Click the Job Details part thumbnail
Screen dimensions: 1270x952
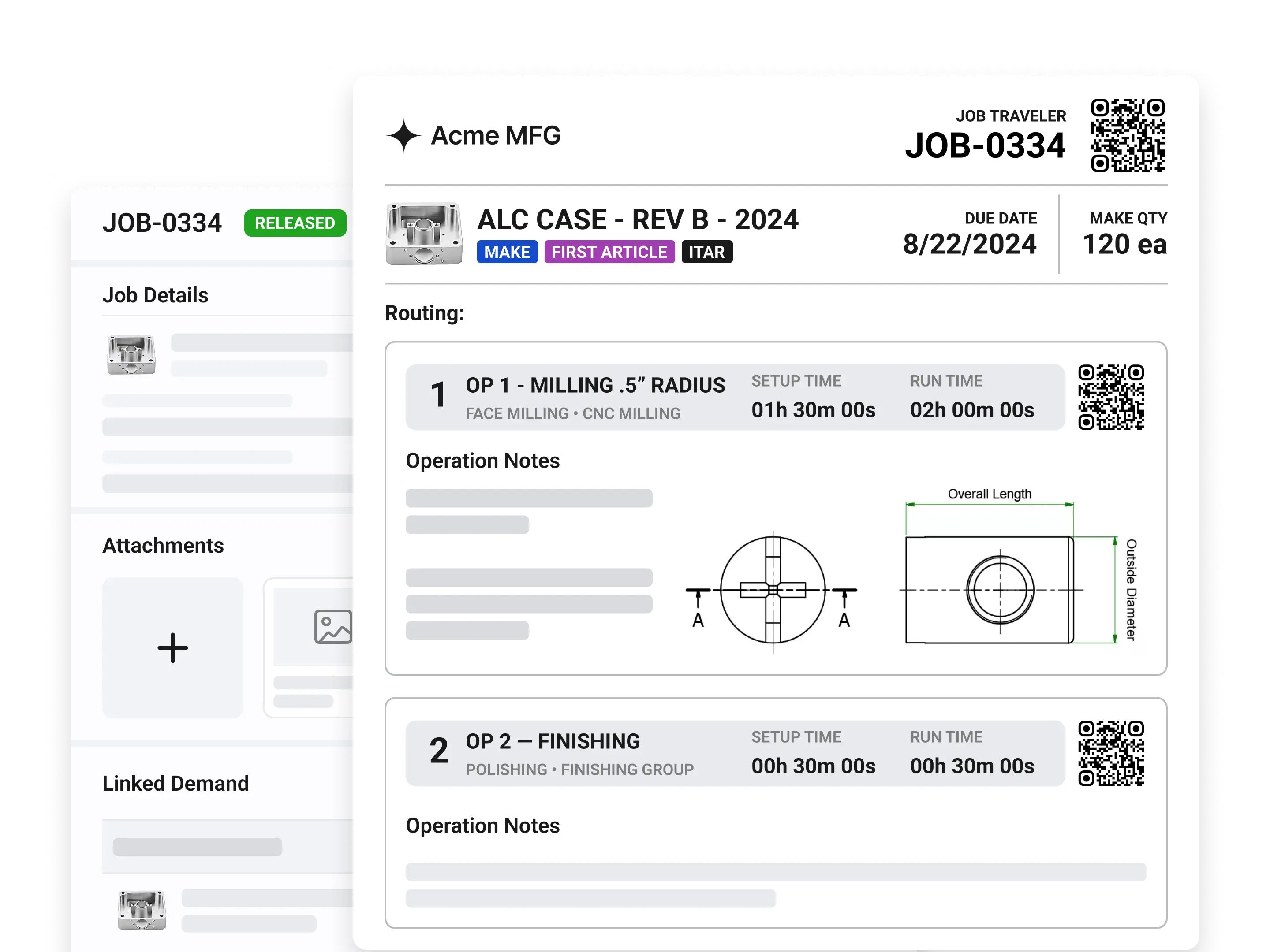[x=131, y=355]
